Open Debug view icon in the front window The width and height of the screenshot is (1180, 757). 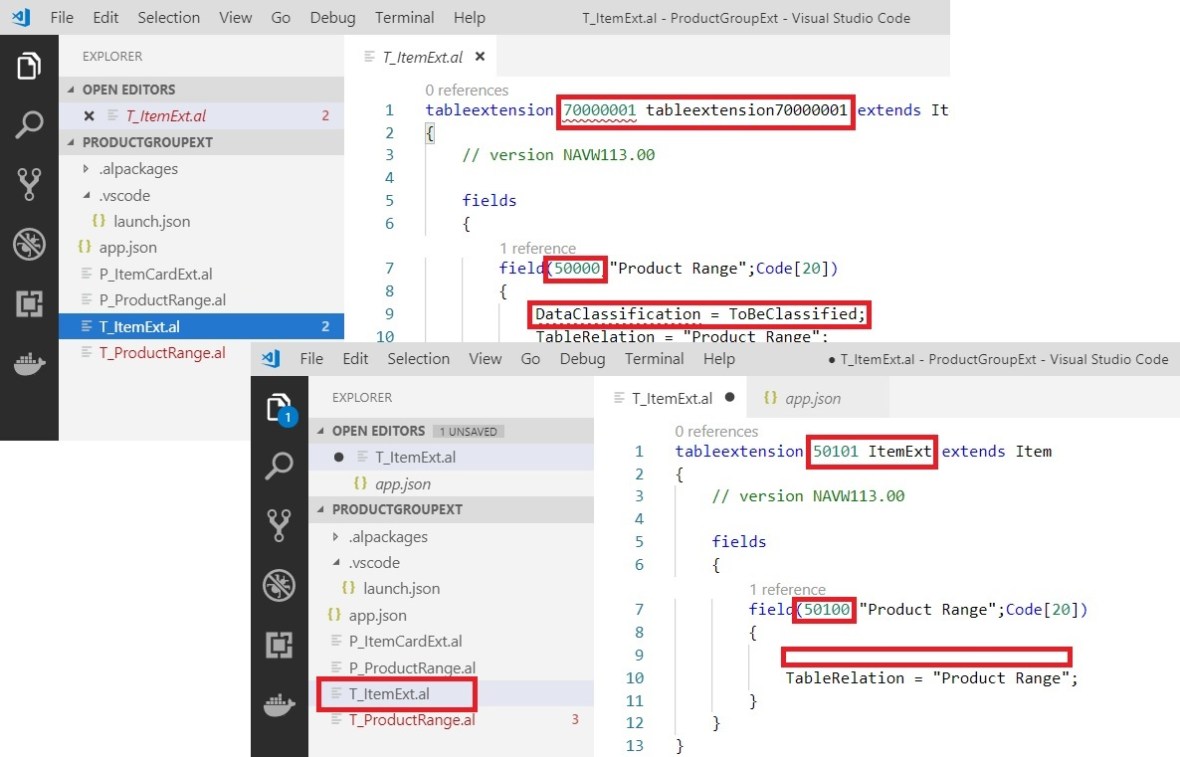279,585
